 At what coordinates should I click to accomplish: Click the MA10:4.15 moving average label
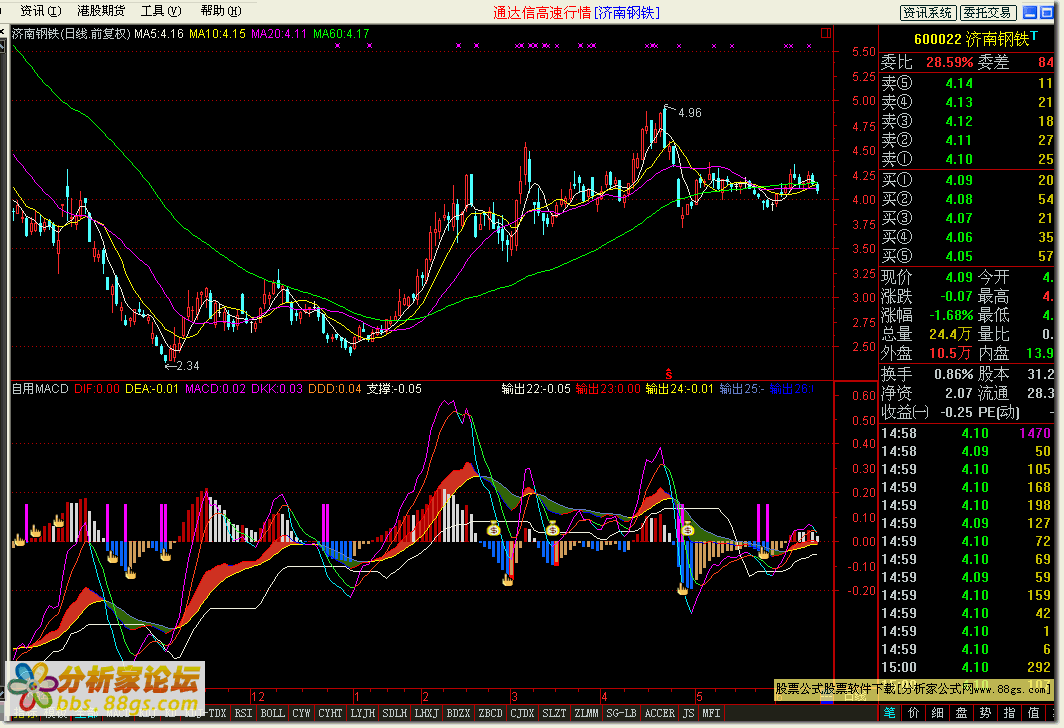[x=217, y=33]
